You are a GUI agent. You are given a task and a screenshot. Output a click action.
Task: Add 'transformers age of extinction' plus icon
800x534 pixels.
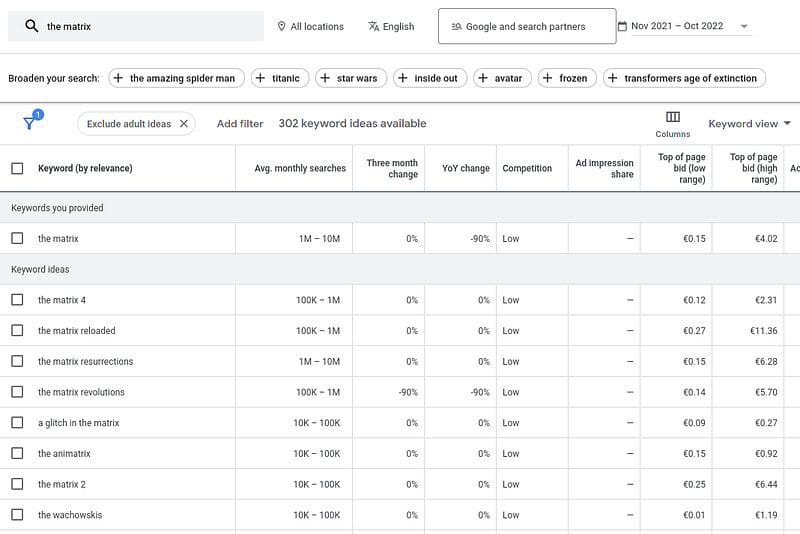click(x=613, y=78)
